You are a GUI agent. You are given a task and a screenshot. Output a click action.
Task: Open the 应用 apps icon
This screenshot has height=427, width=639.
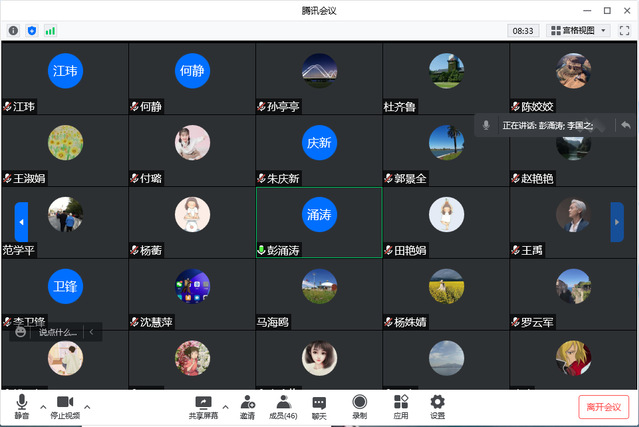tap(400, 405)
